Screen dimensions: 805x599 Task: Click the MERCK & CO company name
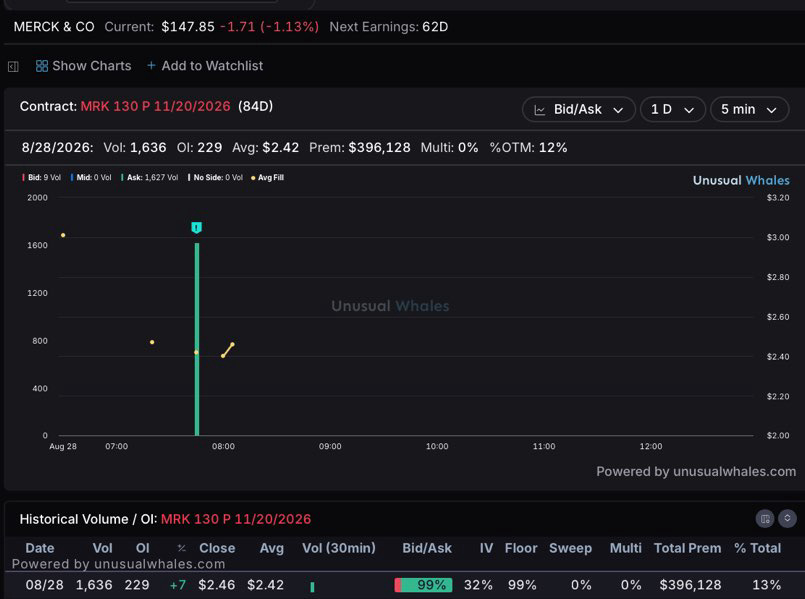54,27
